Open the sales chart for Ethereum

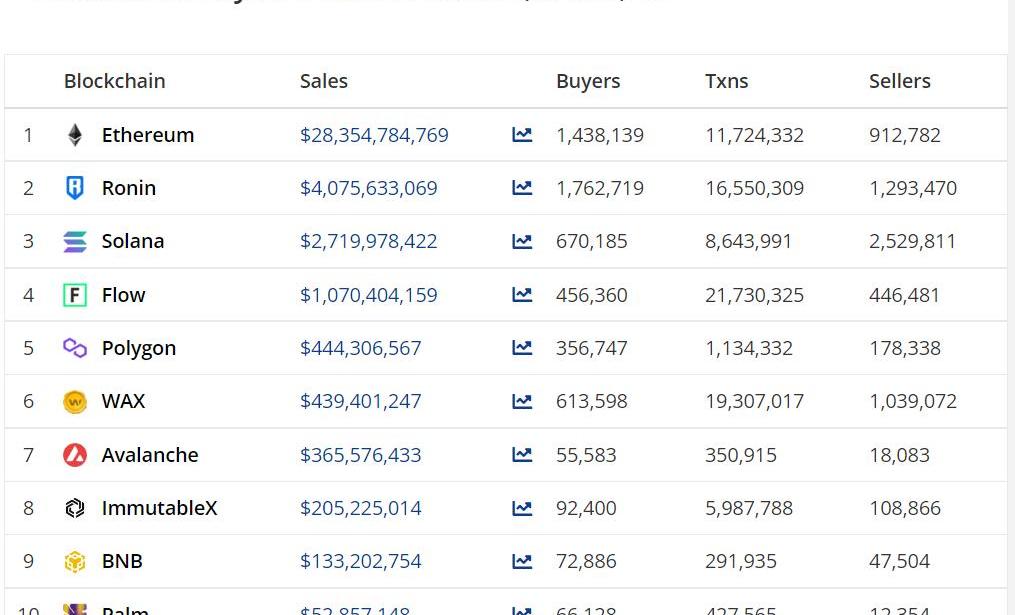[x=522, y=135]
